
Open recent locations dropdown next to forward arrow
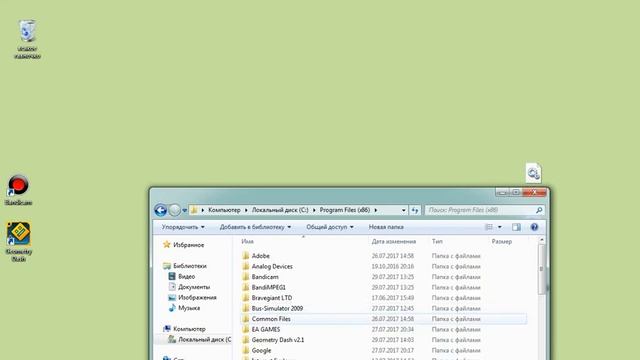pyautogui.click(x=184, y=211)
